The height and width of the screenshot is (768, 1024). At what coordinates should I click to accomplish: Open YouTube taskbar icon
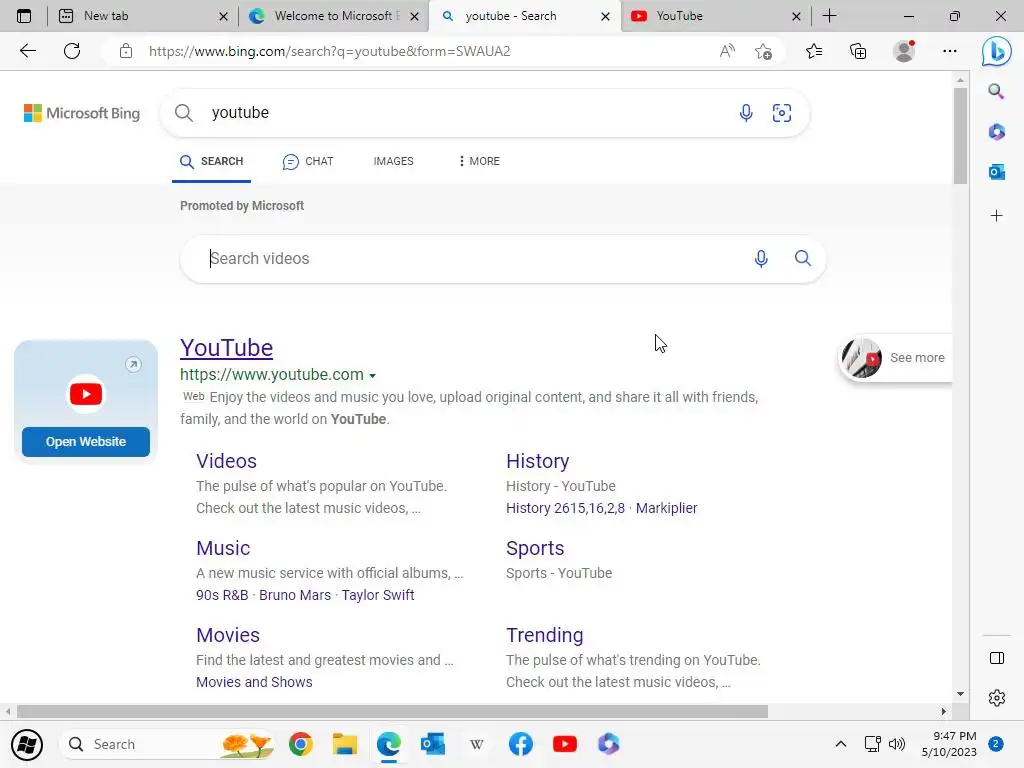[565, 744]
